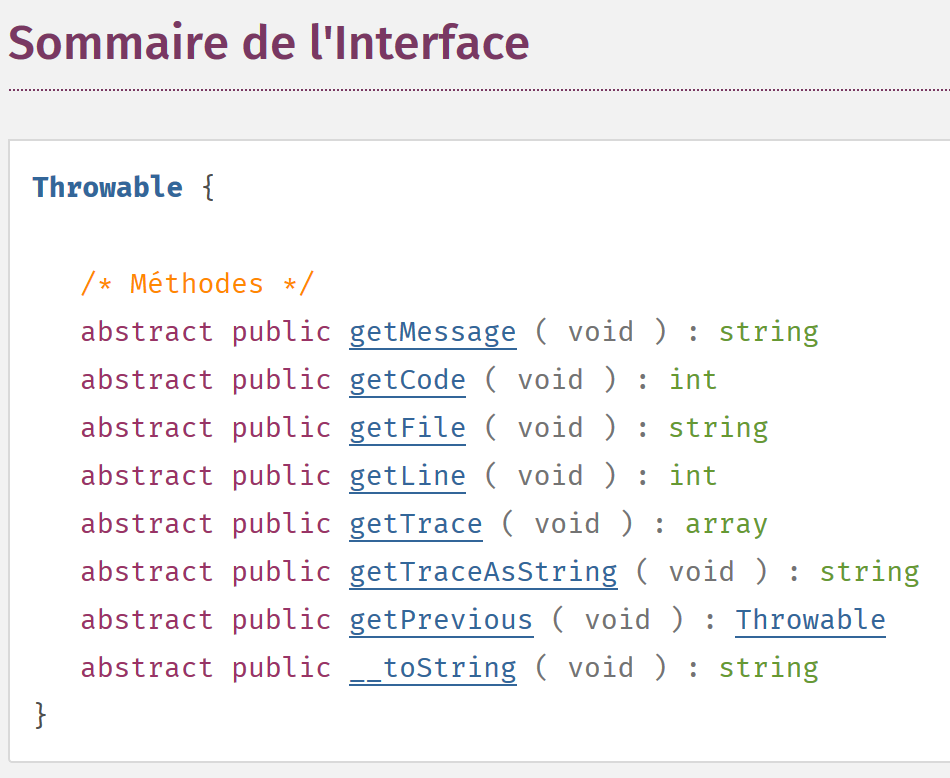Follow the Throwable return type link
This screenshot has height=778, width=950.
pyautogui.click(x=810, y=620)
